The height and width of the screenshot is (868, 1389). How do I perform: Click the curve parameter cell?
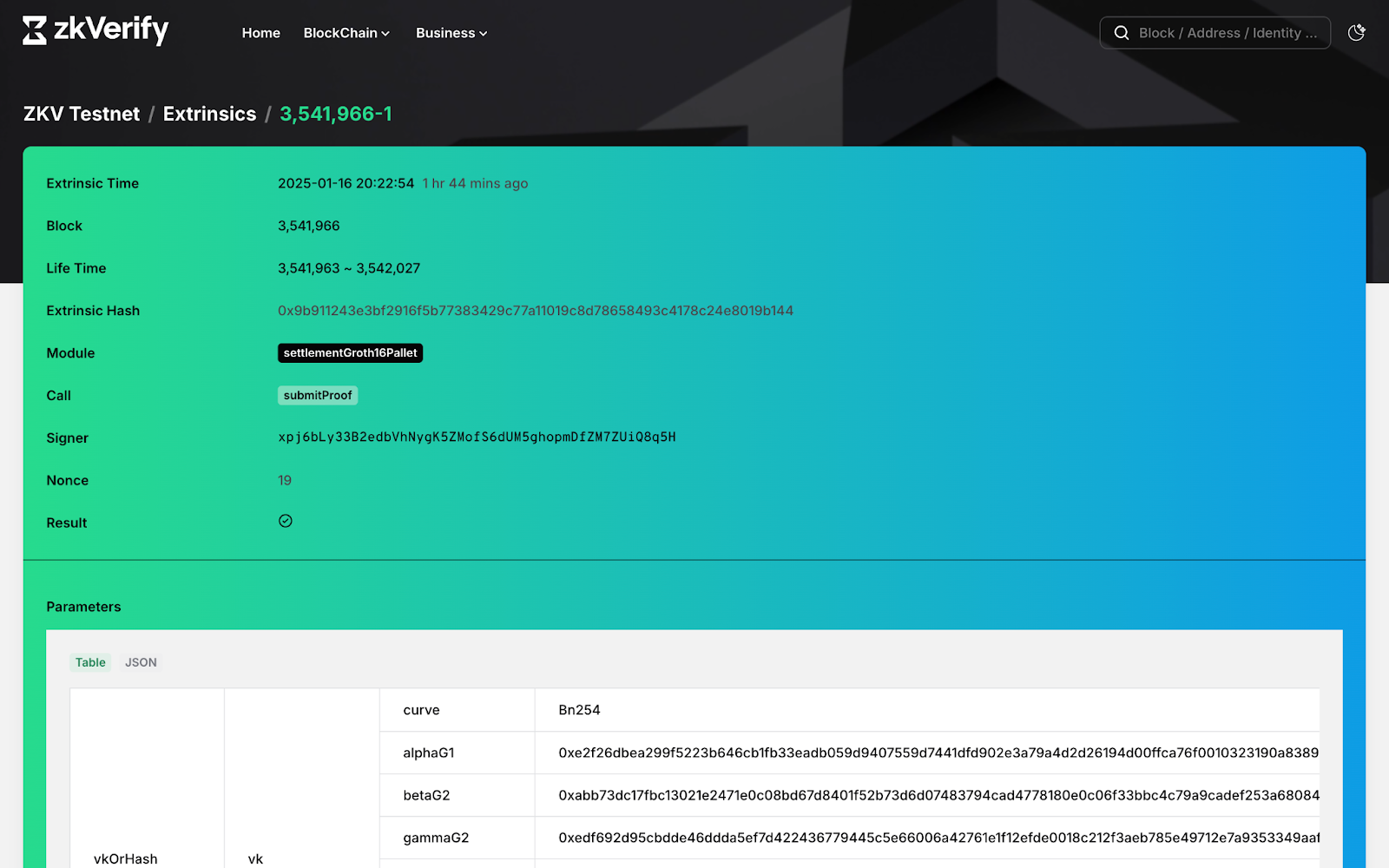coord(458,710)
